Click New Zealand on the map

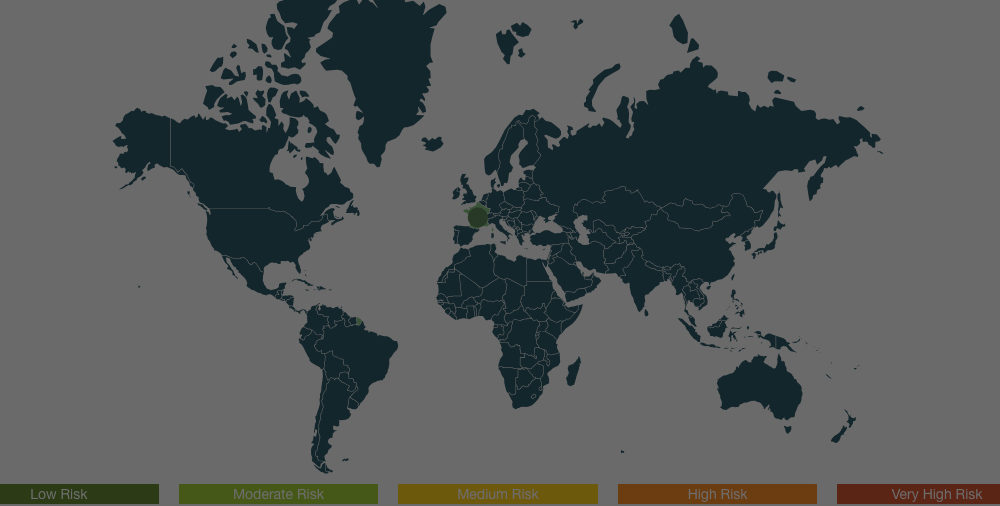(845, 425)
